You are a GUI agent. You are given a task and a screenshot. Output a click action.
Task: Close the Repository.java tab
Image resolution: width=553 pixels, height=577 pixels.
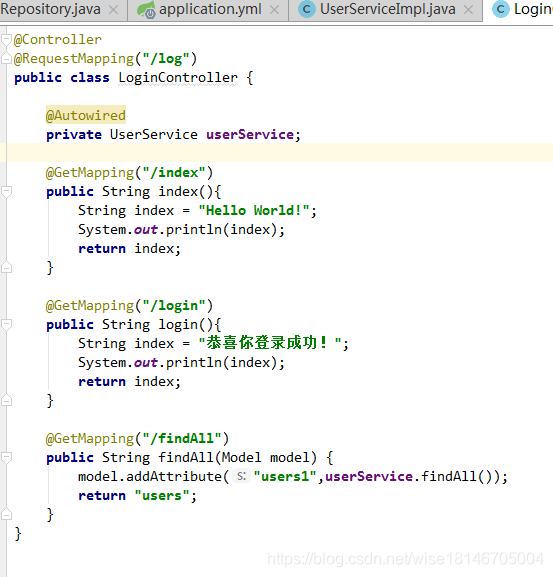click(x=114, y=10)
